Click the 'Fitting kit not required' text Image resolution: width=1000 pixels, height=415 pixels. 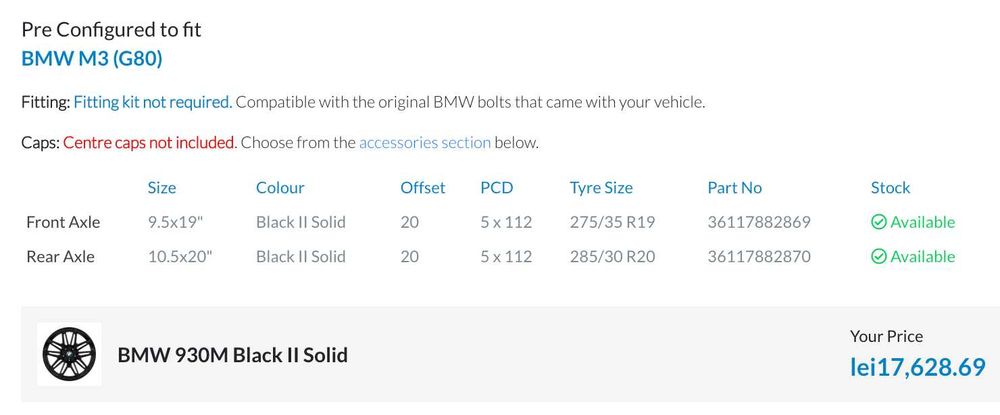(152, 102)
